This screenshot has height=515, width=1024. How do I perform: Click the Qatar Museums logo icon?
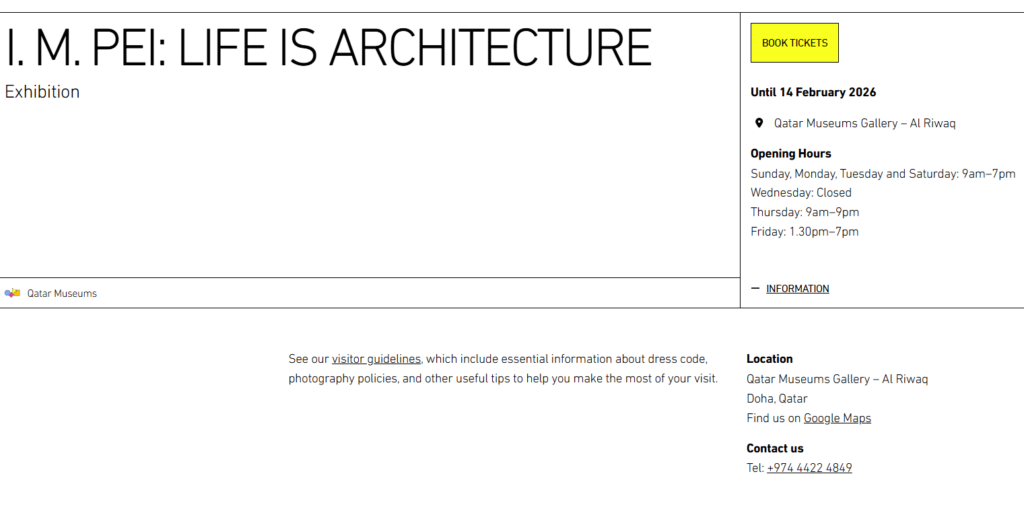click(12, 293)
